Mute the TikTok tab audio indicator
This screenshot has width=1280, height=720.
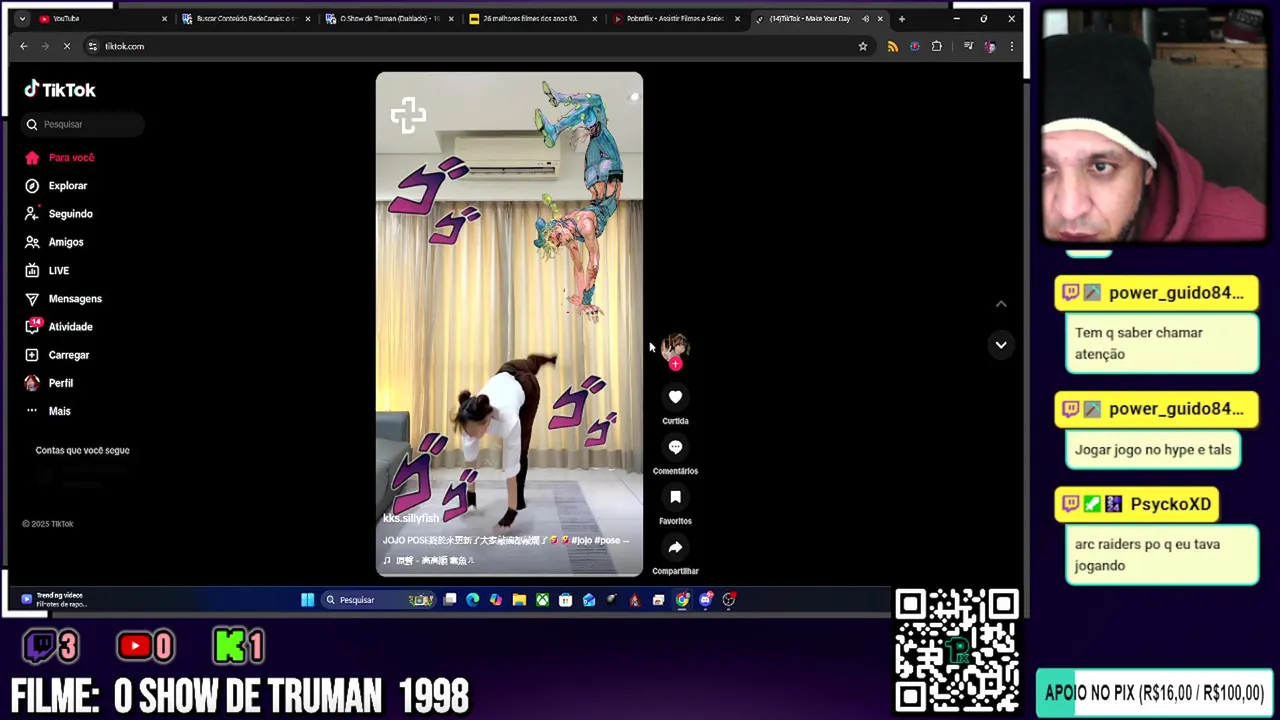point(865,19)
